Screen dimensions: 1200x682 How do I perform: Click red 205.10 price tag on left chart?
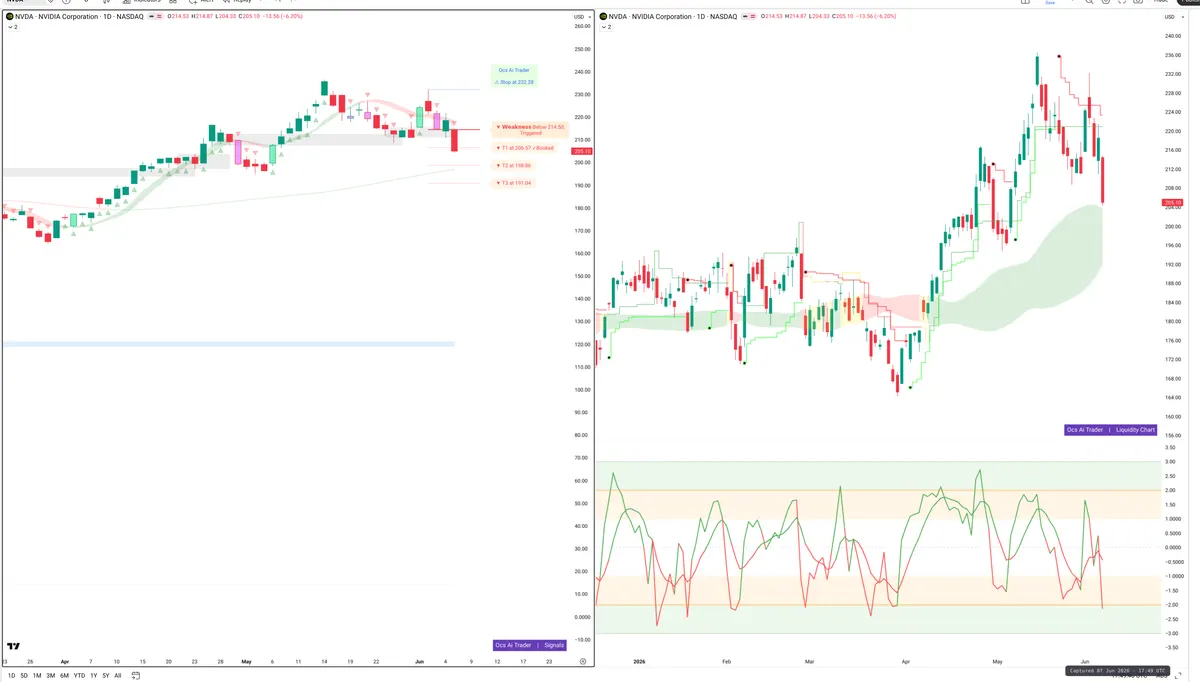(x=581, y=151)
